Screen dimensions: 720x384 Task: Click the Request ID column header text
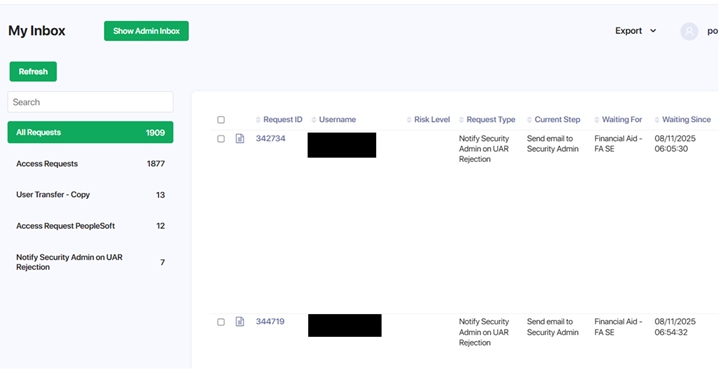tap(283, 119)
